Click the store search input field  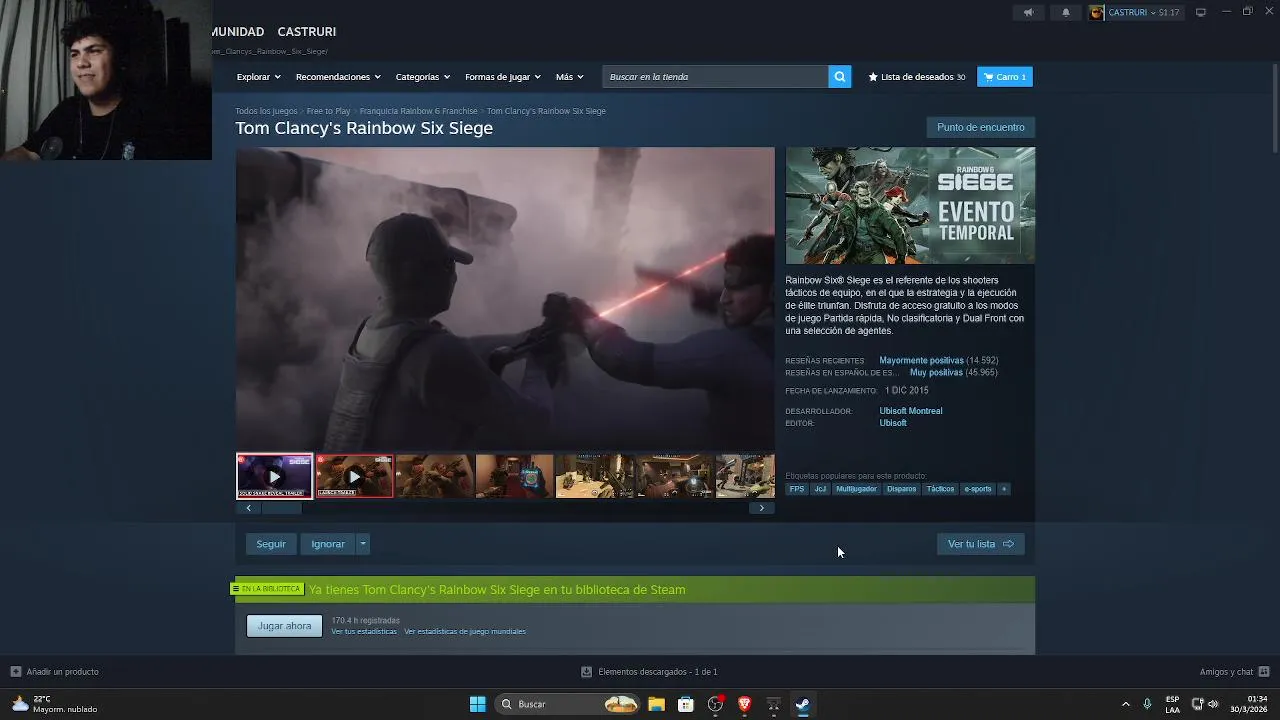(715, 77)
